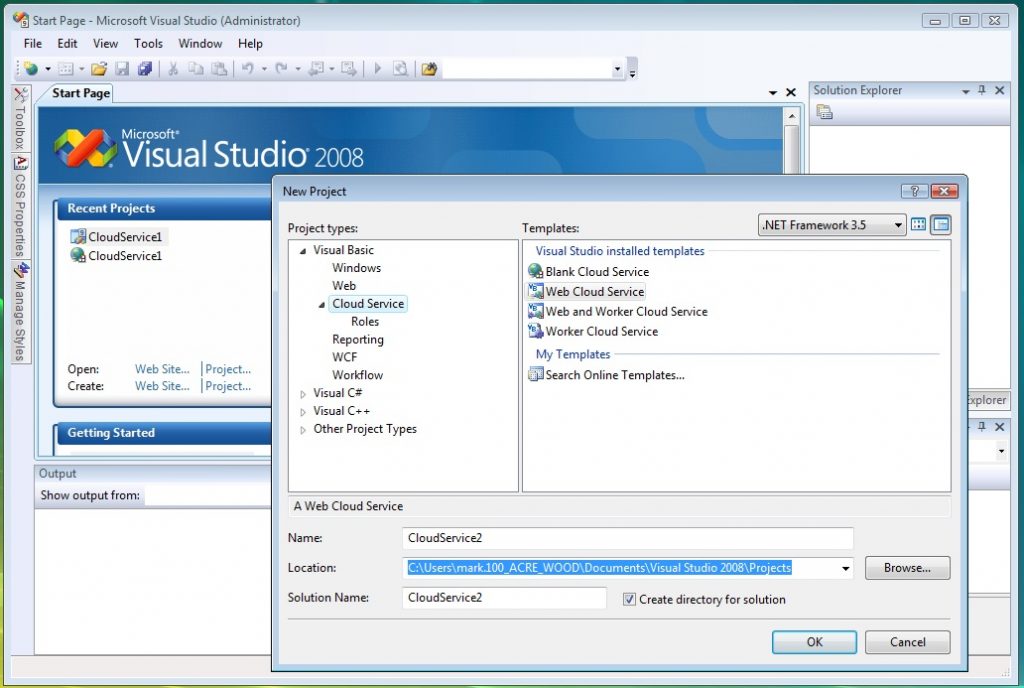The height and width of the screenshot is (688, 1024).
Task: Click the Open File toolbar icon
Action: click(x=98, y=69)
